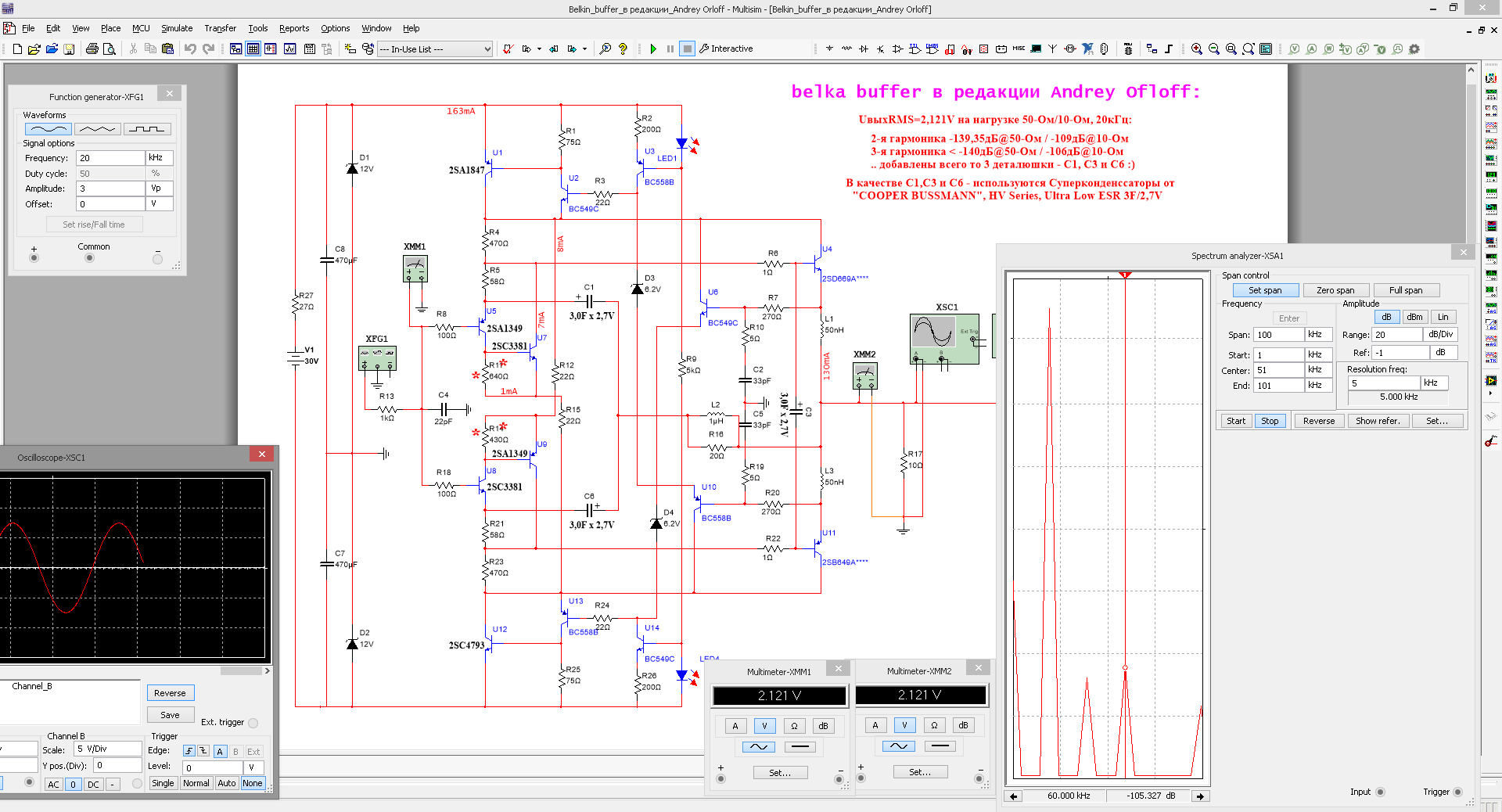This screenshot has width=1502, height=812.
Task: Stop the simulation with square button
Action: coord(687,49)
